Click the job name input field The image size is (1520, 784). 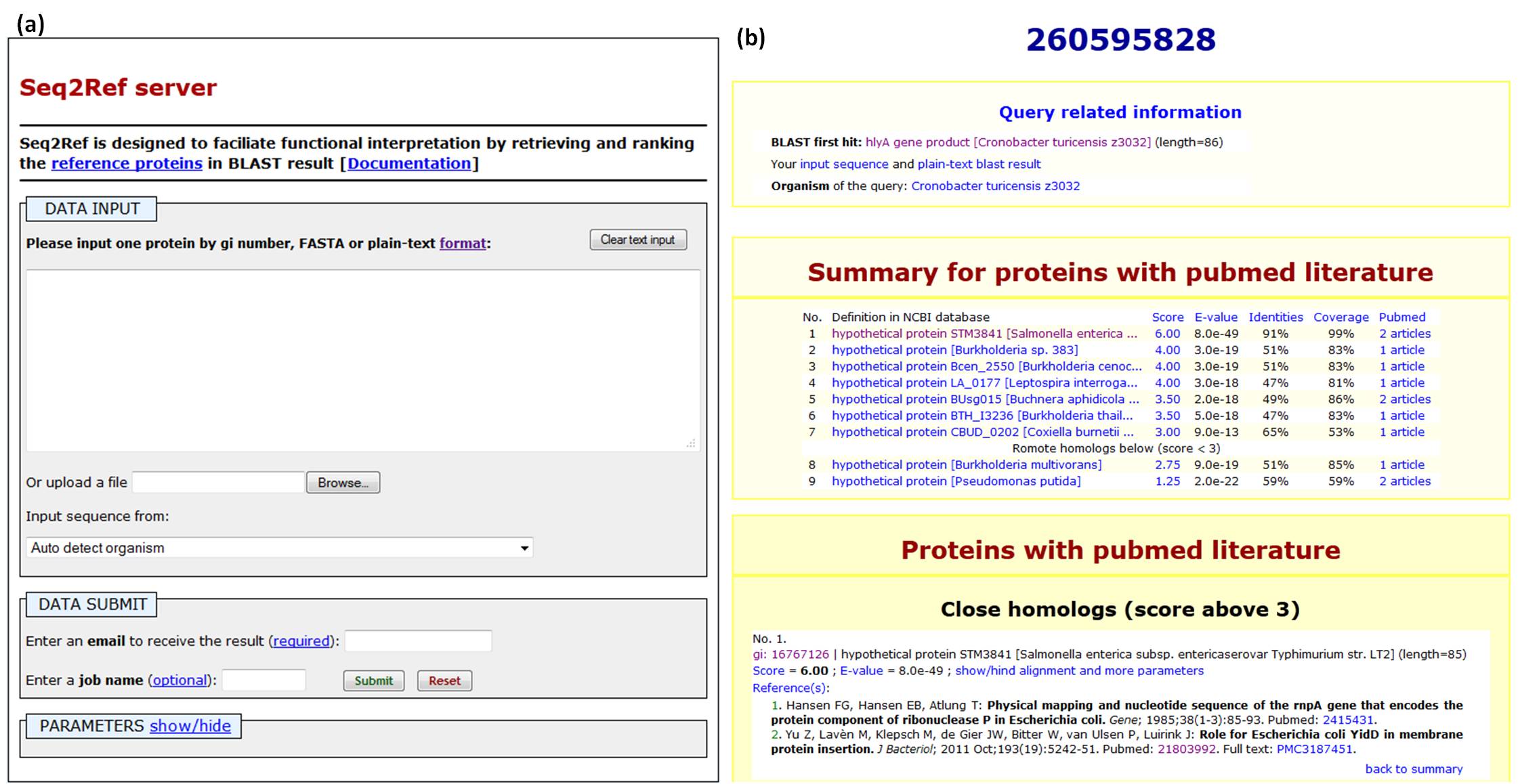point(264,680)
